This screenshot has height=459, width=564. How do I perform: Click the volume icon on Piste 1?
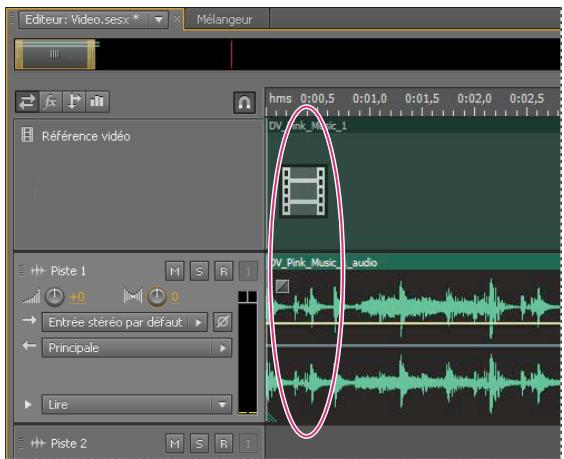pyautogui.click(x=31, y=297)
